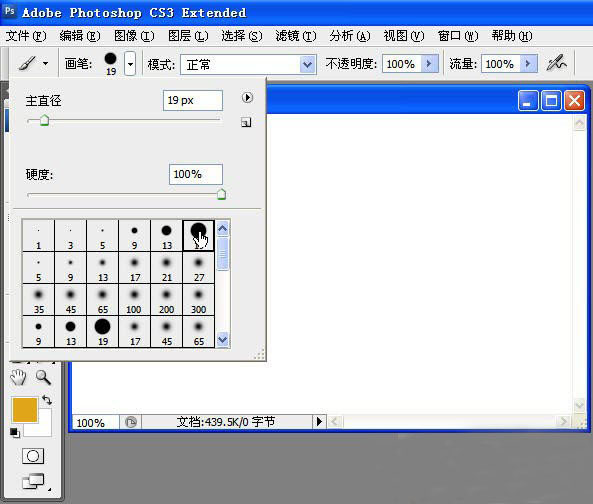Select soft round 45 brush in third row

tap(71, 299)
